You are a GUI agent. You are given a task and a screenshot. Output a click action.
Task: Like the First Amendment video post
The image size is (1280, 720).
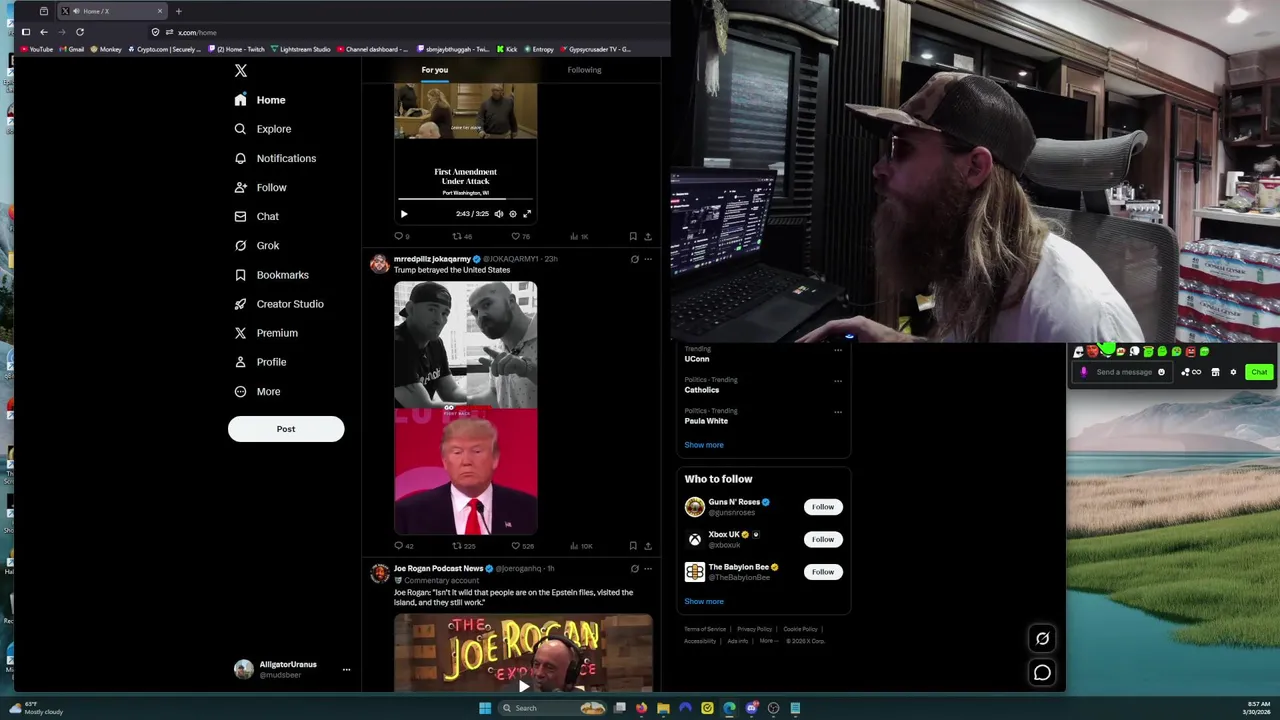coord(520,237)
